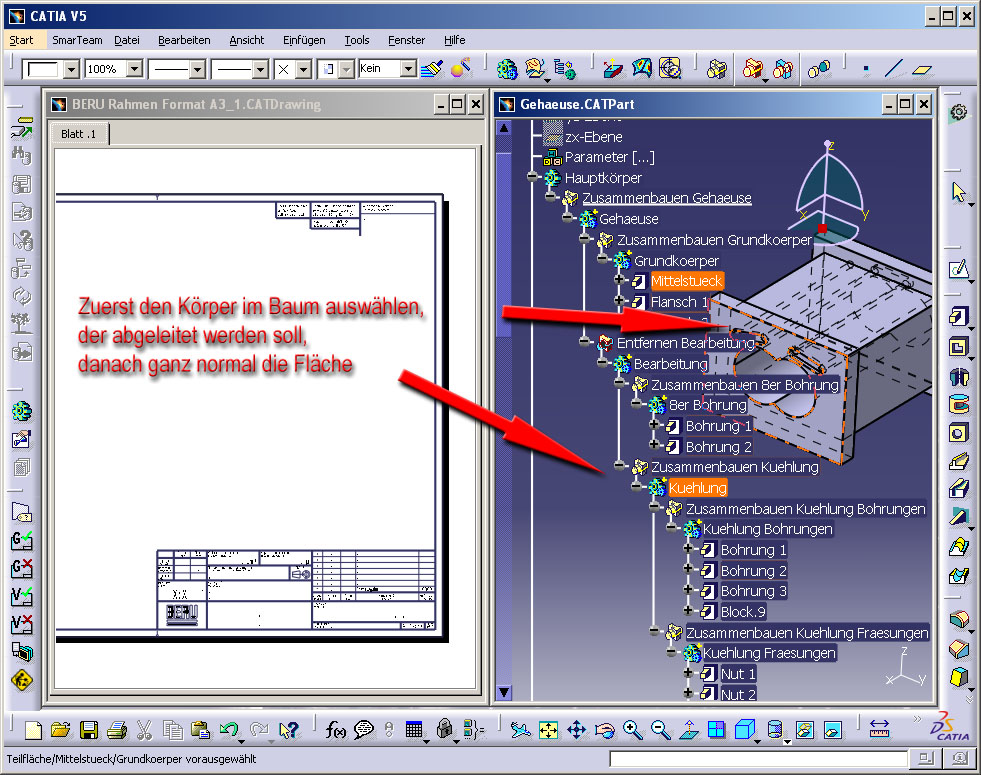Image resolution: width=981 pixels, height=775 pixels.
Task: Click the G with green check icon
Action: (22, 540)
